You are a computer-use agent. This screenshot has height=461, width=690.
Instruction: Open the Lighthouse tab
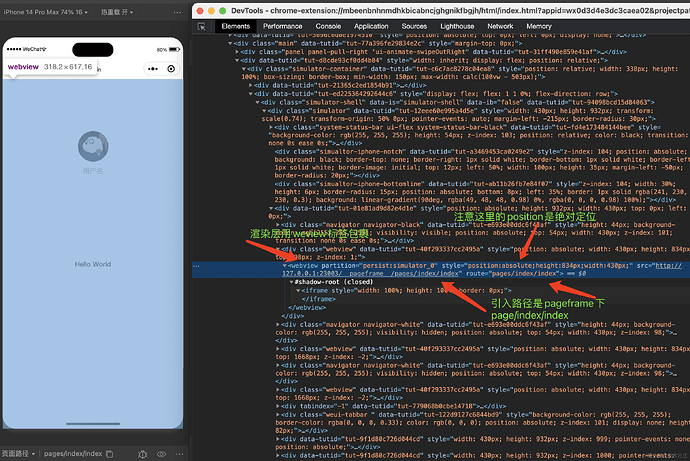457,26
